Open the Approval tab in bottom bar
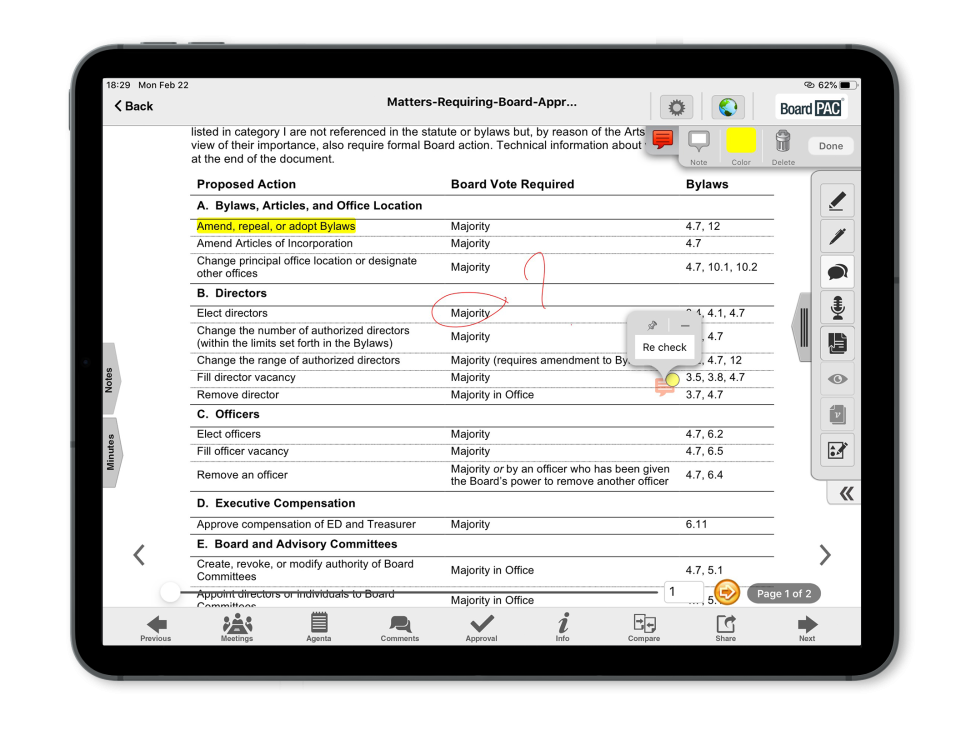The image size is (971, 730). coord(481,627)
